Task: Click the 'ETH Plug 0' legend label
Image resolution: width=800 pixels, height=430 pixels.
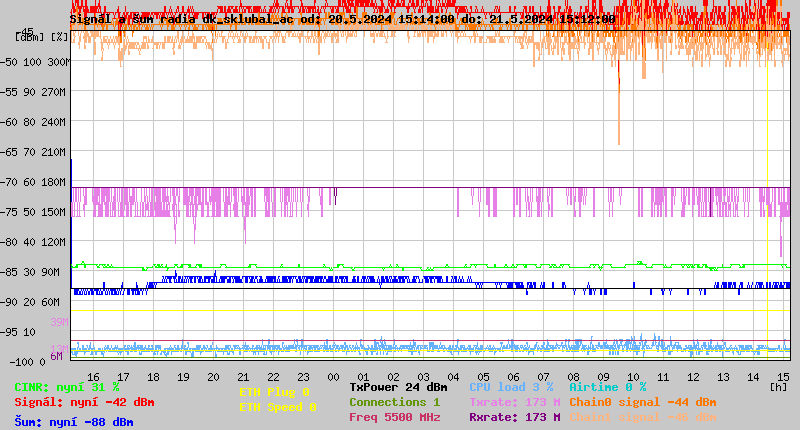Action: (274, 392)
